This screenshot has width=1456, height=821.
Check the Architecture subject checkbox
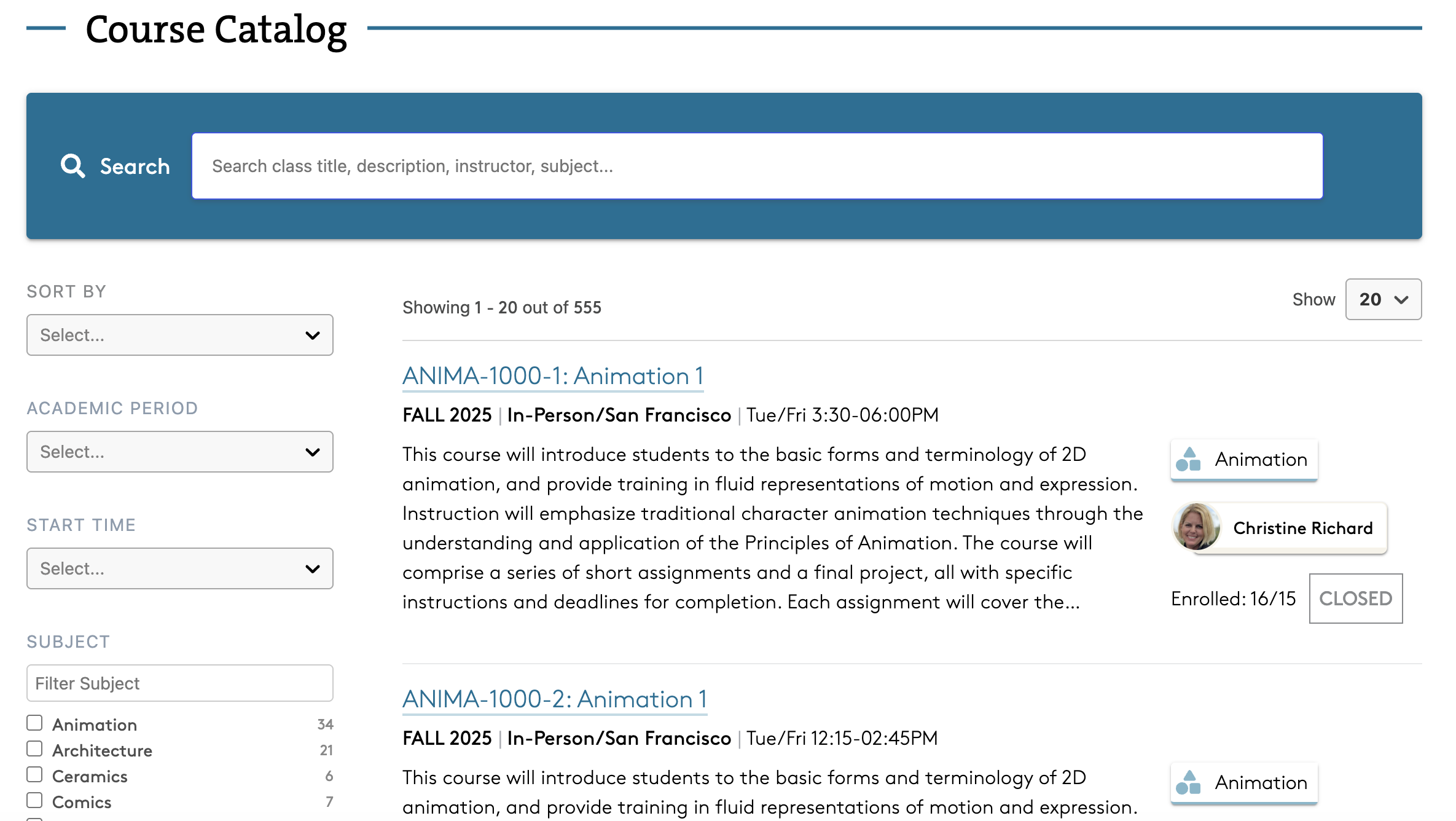pos(35,749)
